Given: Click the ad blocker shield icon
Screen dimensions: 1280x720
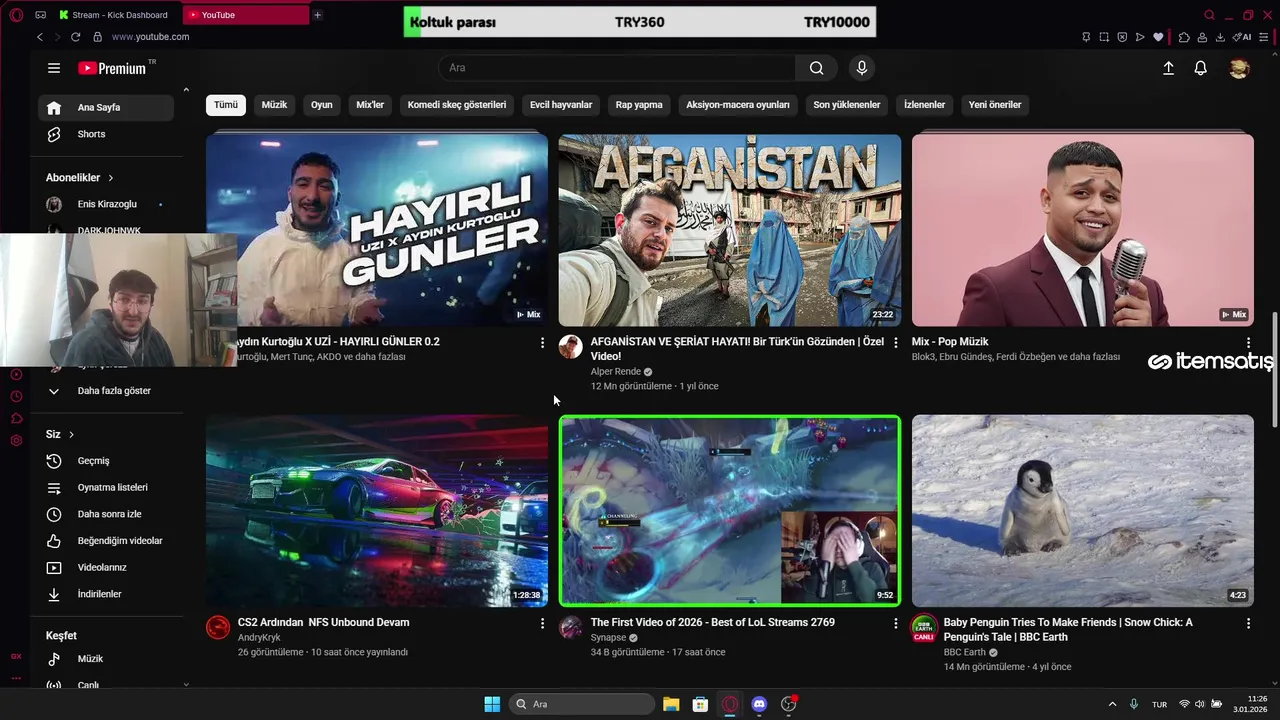Looking at the screenshot, I should tap(1122, 37).
